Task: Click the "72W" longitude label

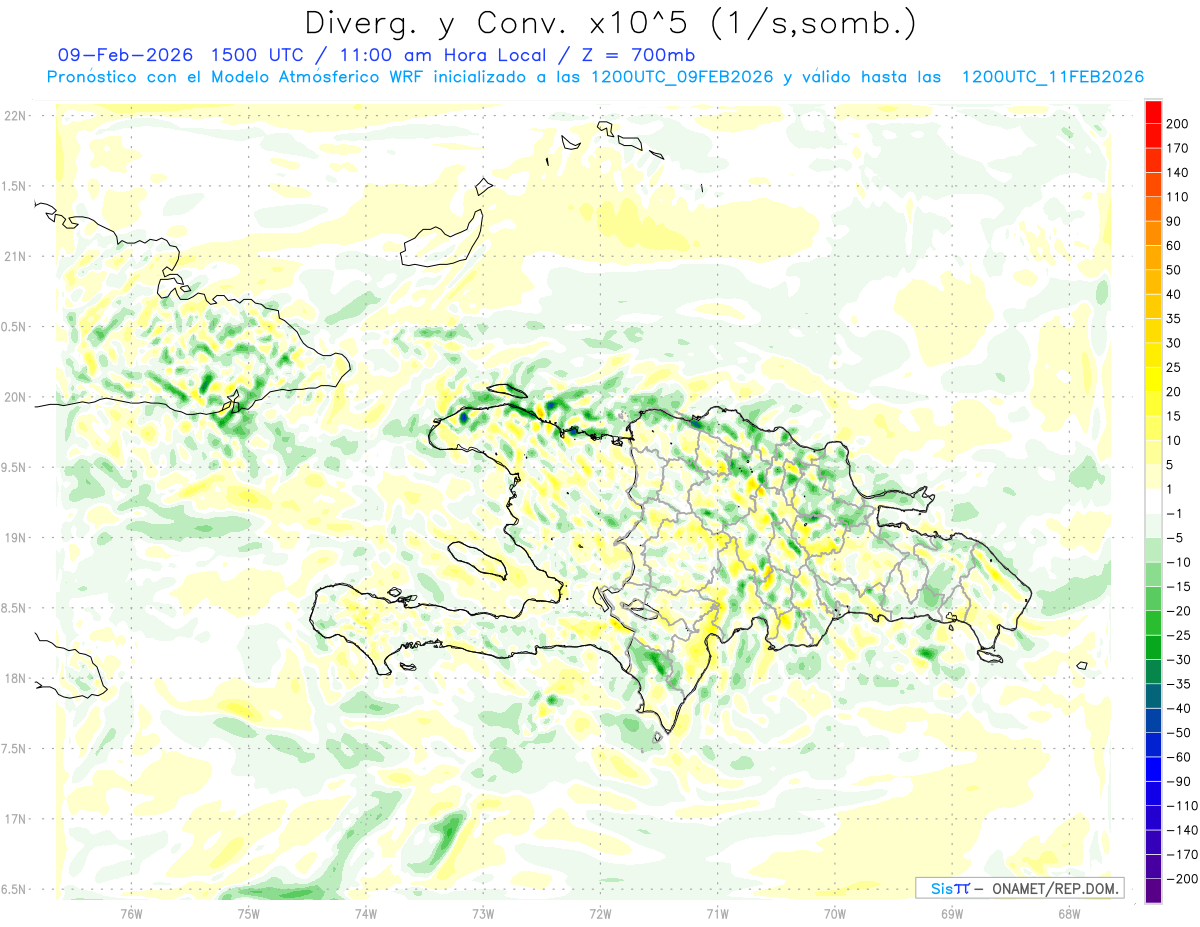Action: (x=600, y=913)
